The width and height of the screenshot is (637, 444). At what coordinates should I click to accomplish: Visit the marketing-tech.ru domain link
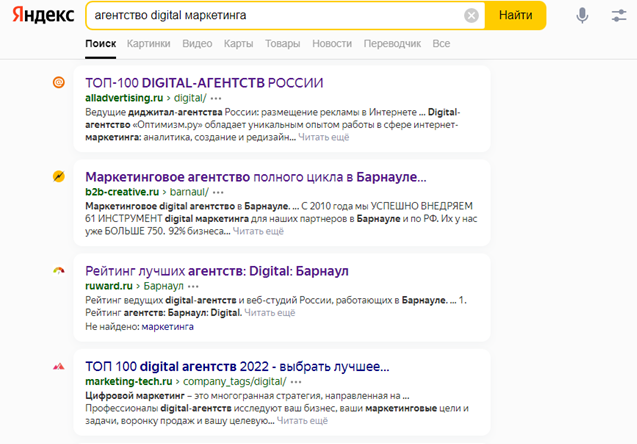pyautogui.click(x=129, y=381)
